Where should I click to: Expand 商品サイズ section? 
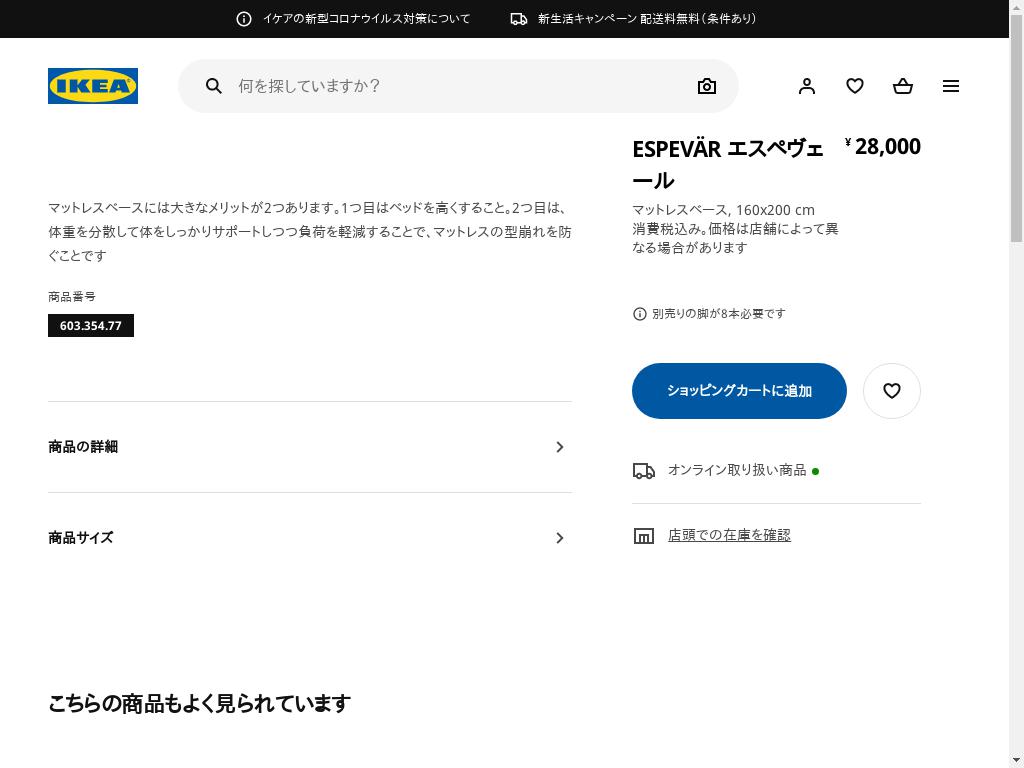pyautogui.click(x=310, y=537)
